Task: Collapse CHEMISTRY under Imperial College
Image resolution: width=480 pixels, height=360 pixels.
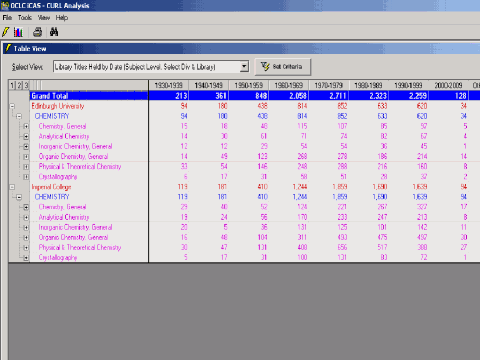Action: click(x=19, y=197)
